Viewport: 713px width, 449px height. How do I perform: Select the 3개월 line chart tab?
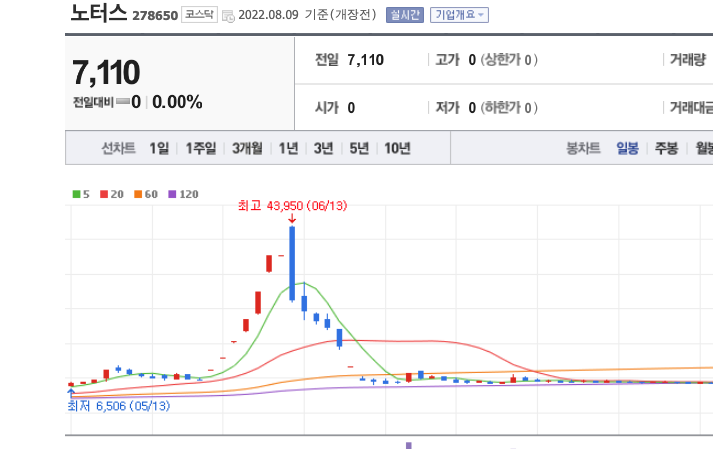point(247,148)
